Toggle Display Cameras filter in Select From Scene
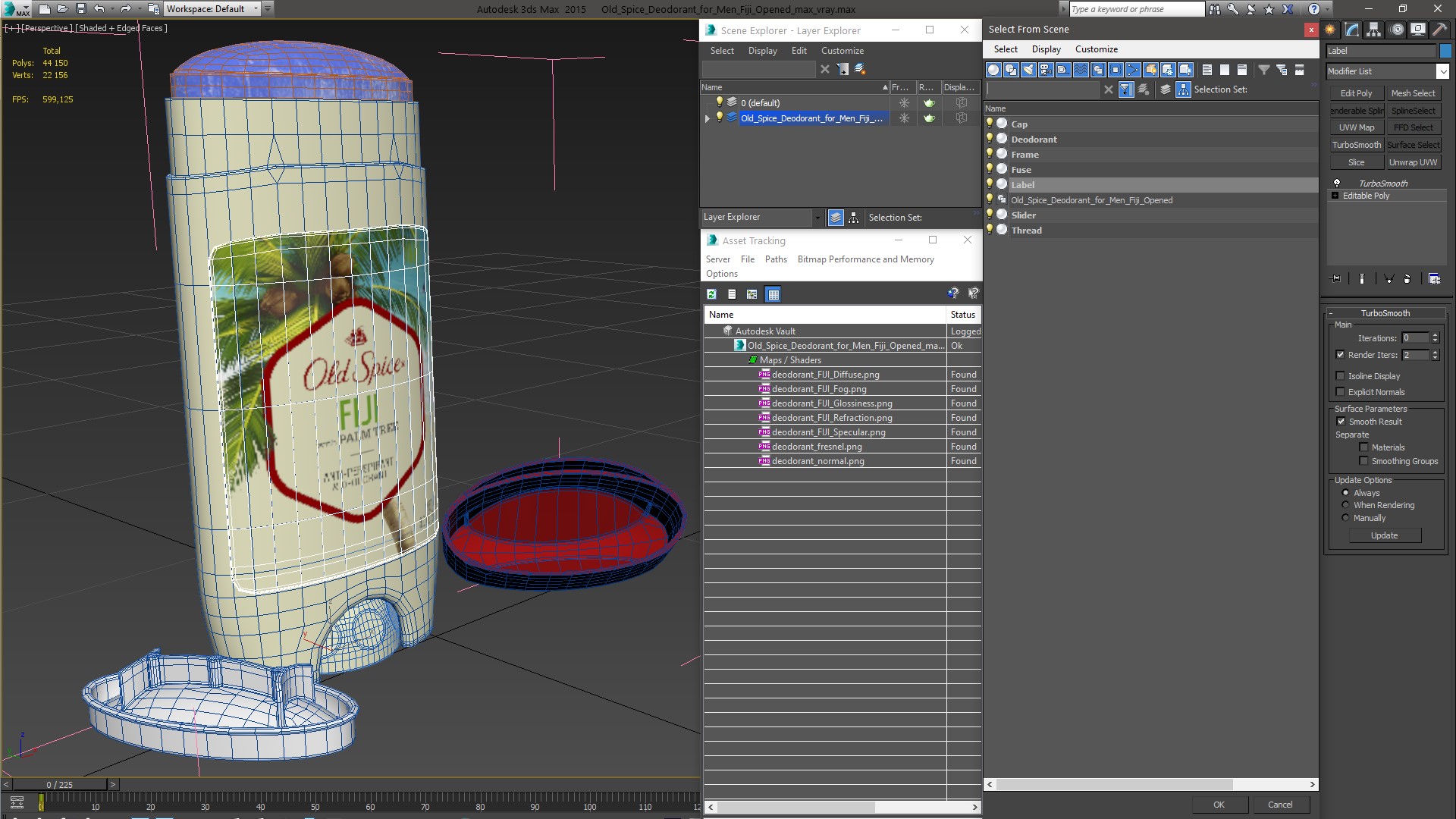The width and height of the screenshot is (1456, 819). pyautogui.click(x=1046, y=70)
